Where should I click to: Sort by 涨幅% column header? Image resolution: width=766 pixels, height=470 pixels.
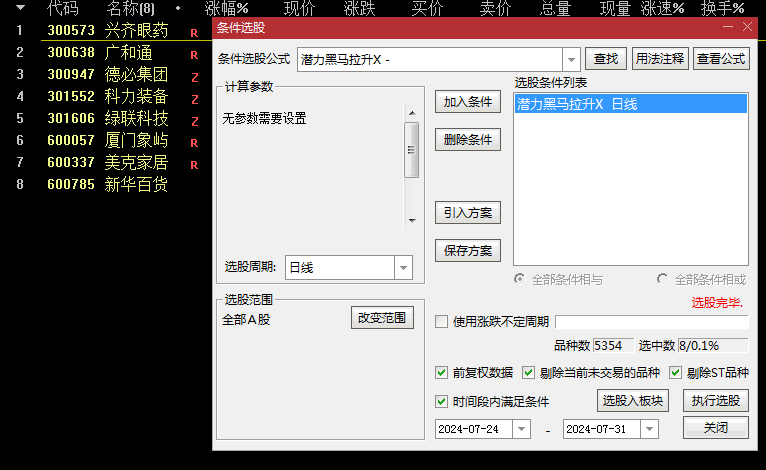(x=226, y=8)
